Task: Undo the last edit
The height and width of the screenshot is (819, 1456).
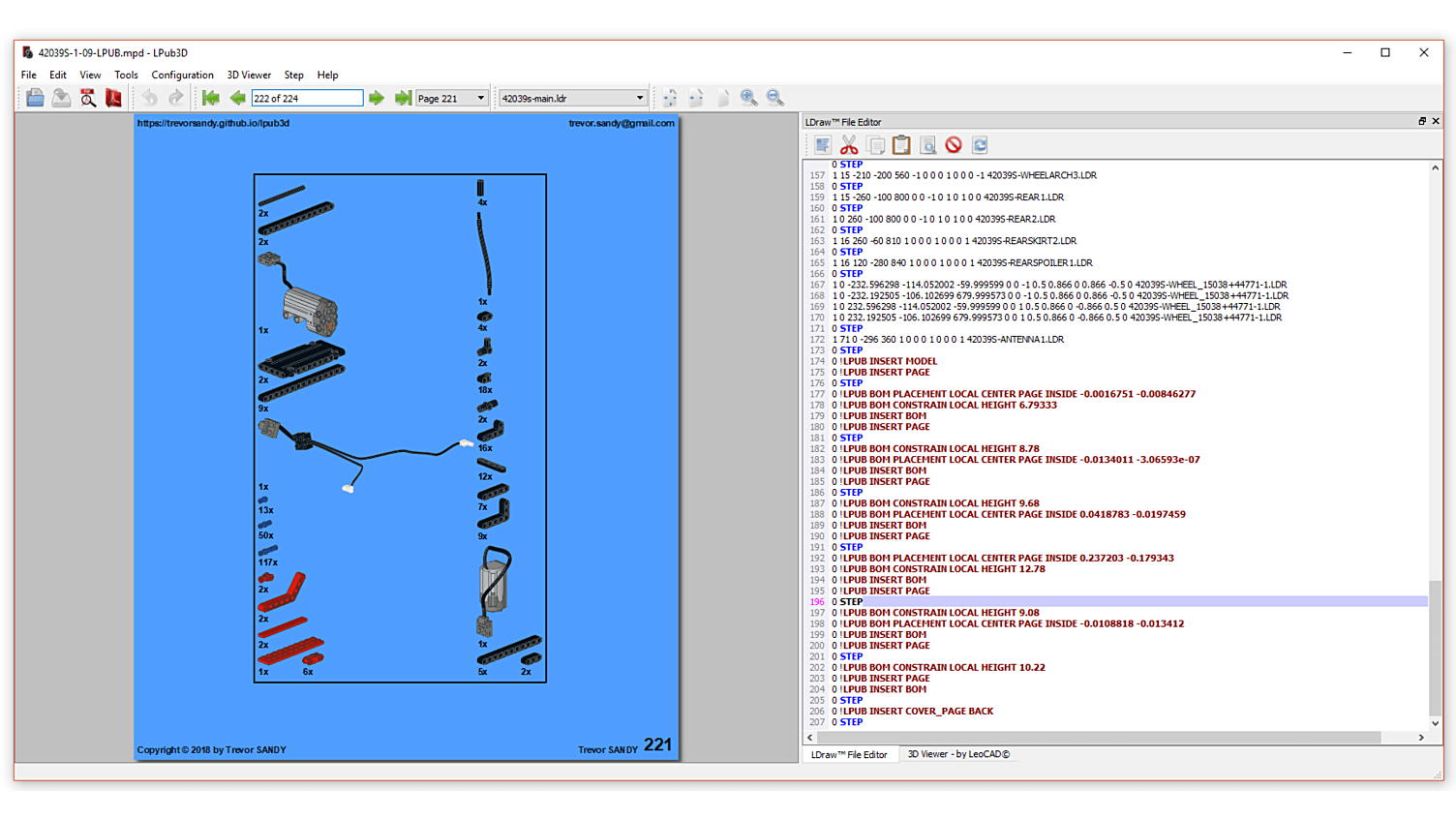Action: pos(149,97)
